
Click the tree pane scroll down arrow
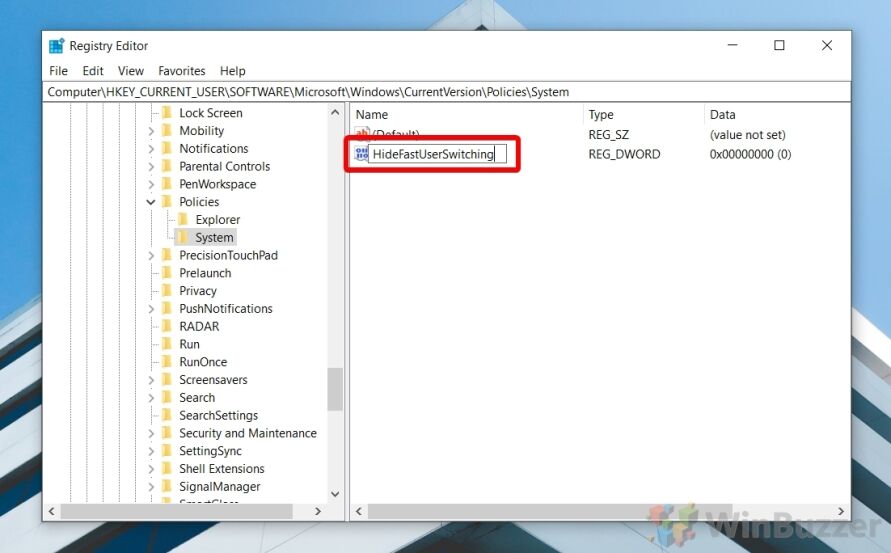335,494
